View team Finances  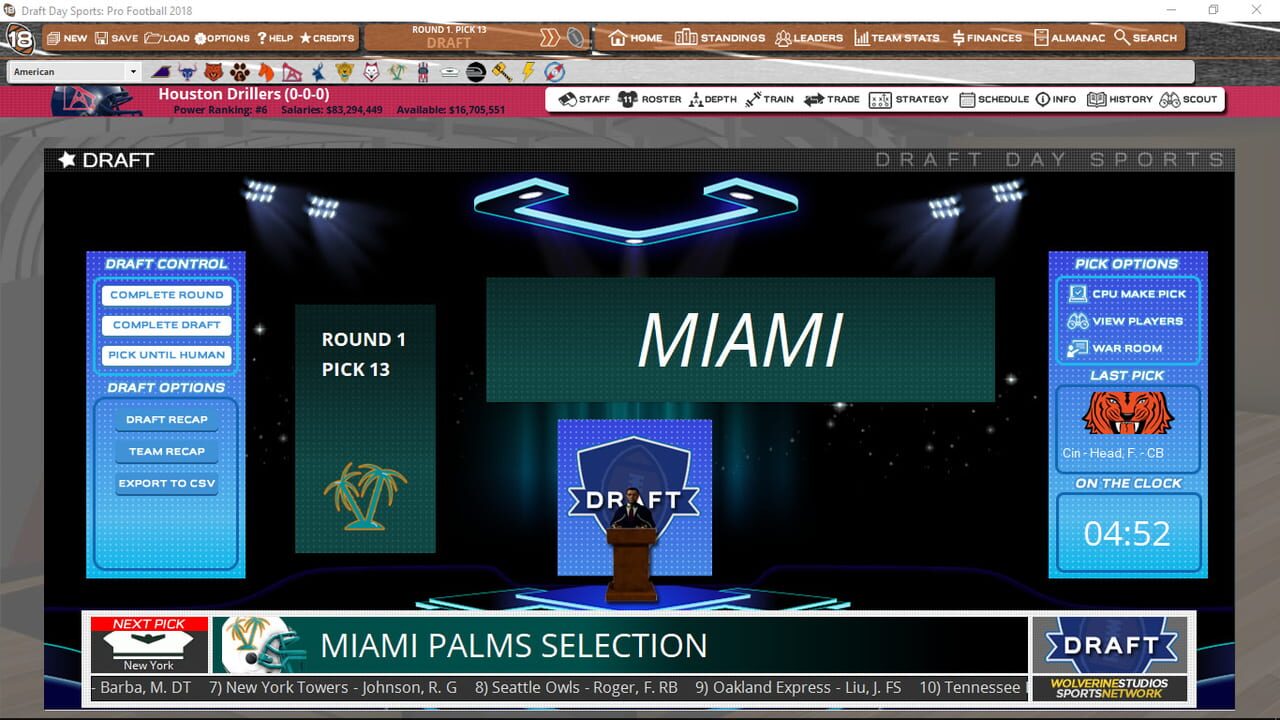(x=988, y=37)
